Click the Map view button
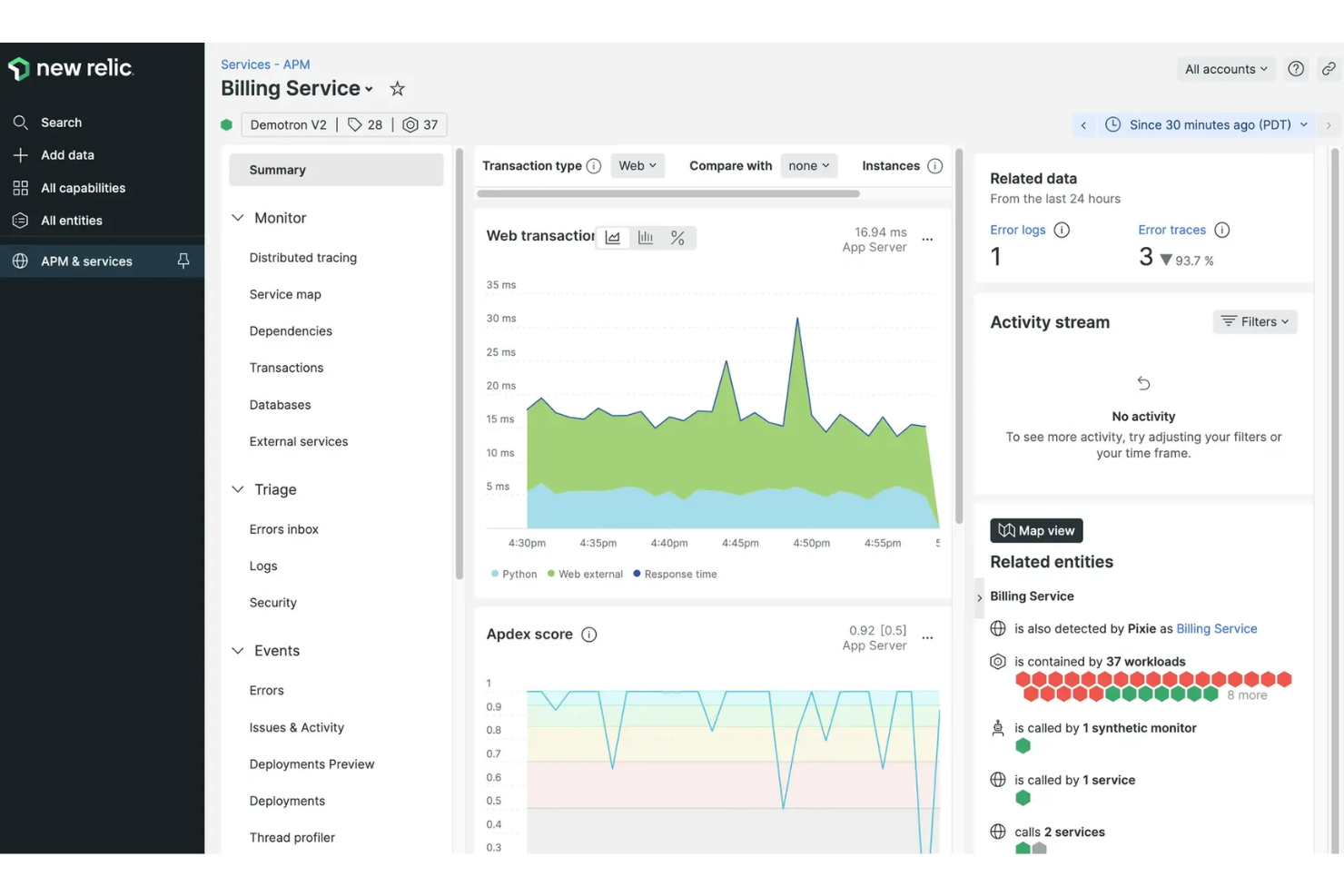 (1035, 530)
